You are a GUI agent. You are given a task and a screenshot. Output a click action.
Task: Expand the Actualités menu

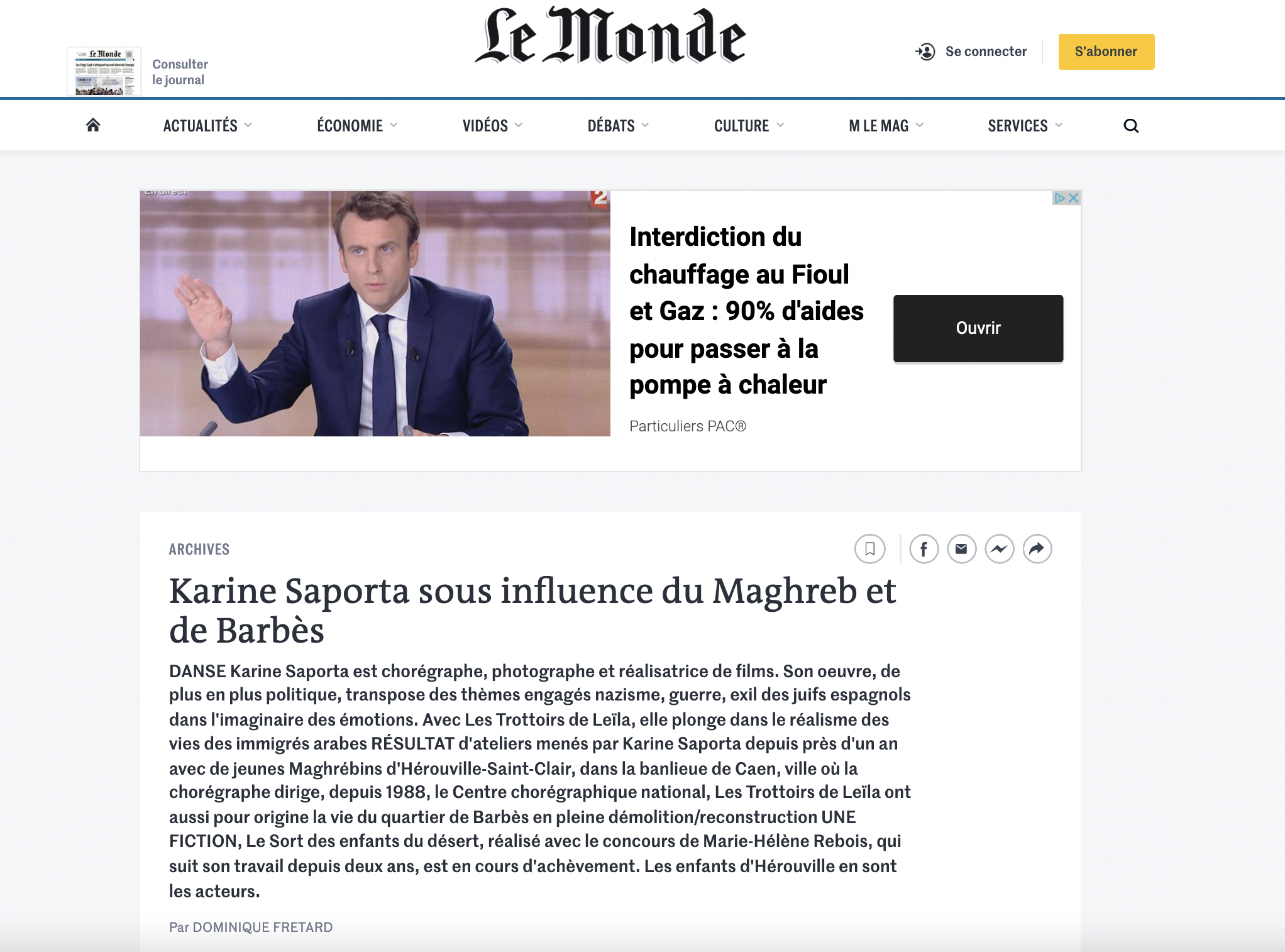pyautogui.click(x=207, y=126)
